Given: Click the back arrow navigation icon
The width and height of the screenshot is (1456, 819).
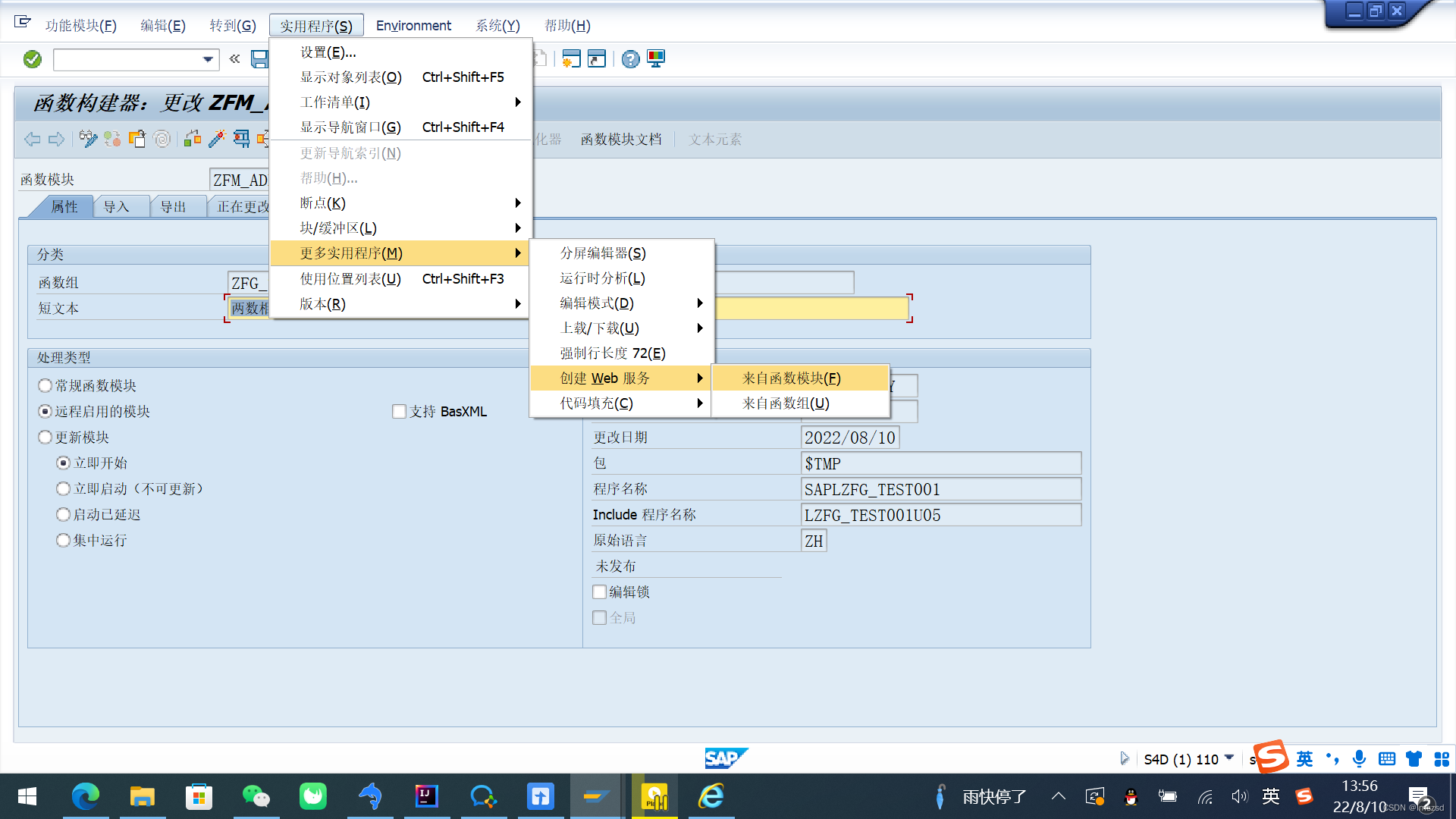Looking at the screenshot, I should coord(32,139).
